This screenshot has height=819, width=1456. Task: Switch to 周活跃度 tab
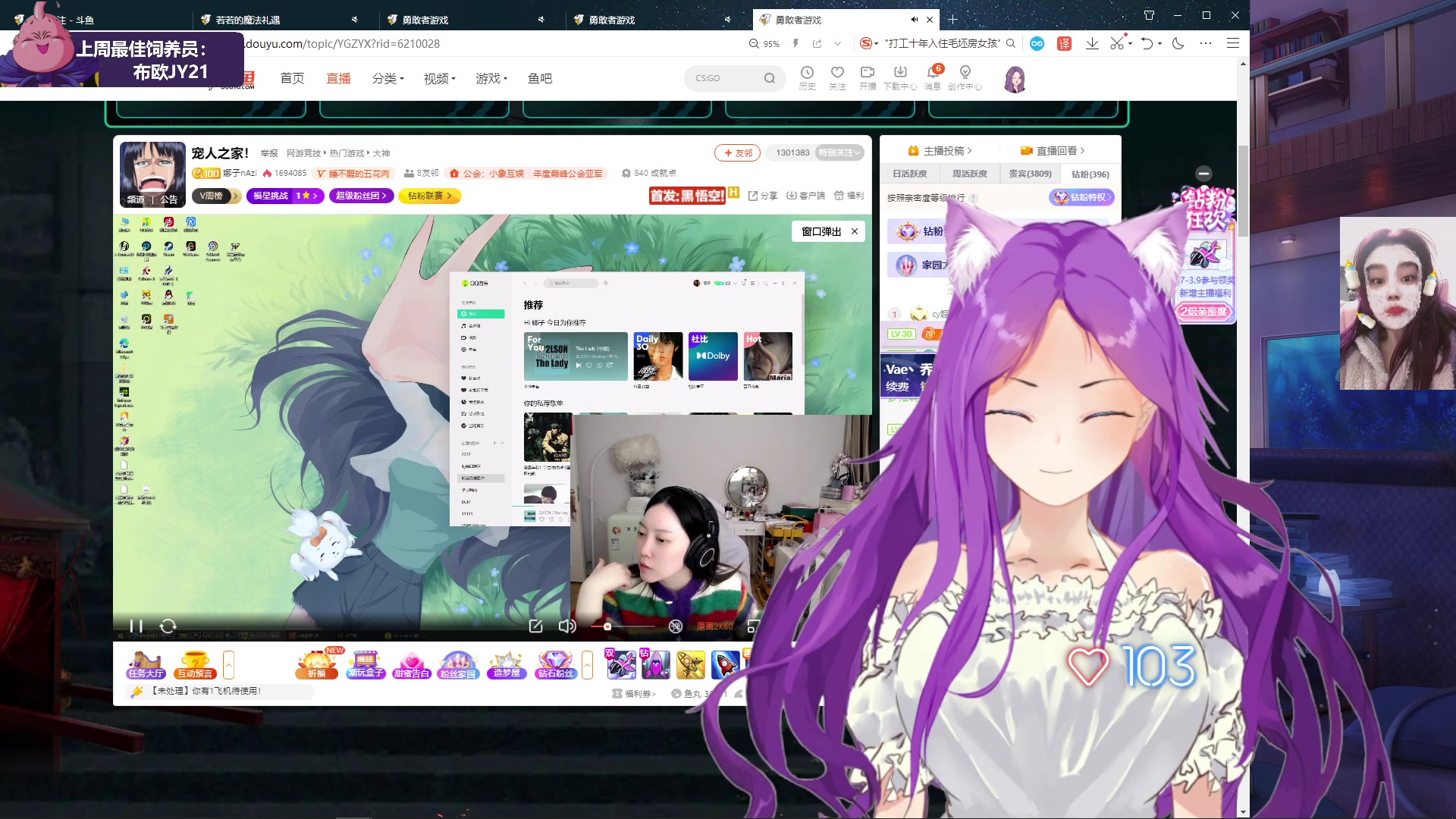[970, 174]
